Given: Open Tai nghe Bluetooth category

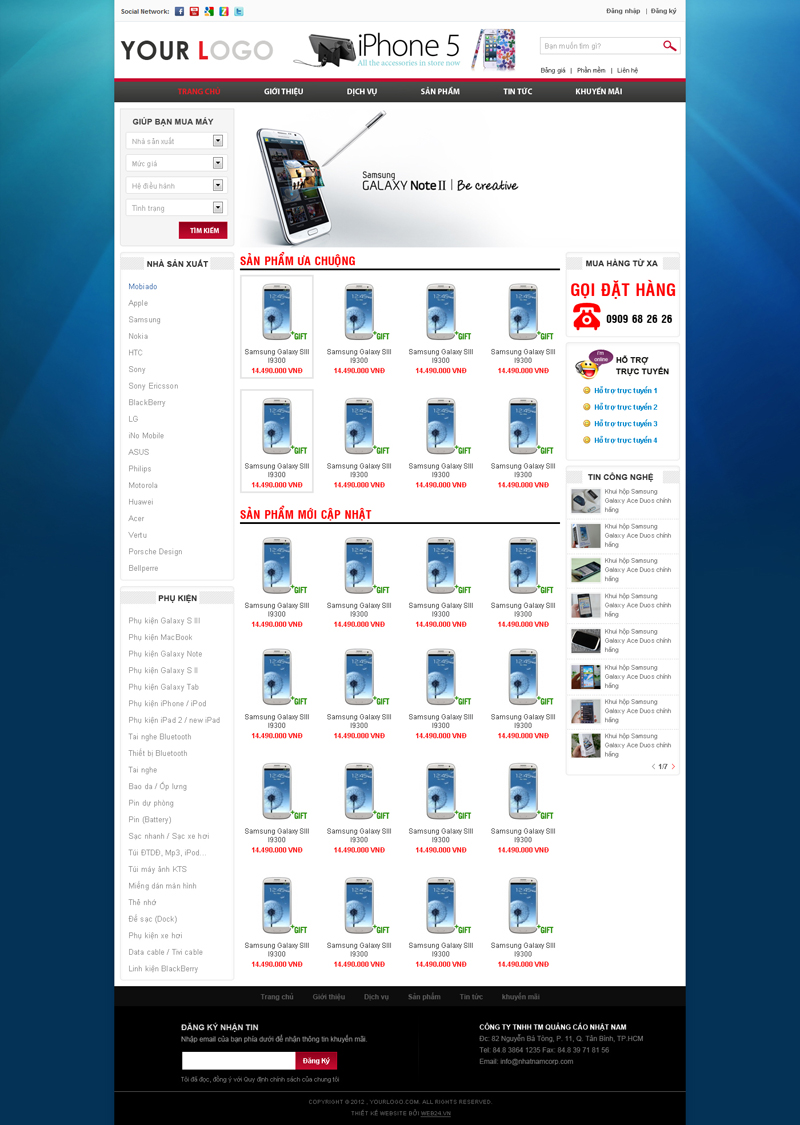Looking at the screenshot, I should [159, 737].
